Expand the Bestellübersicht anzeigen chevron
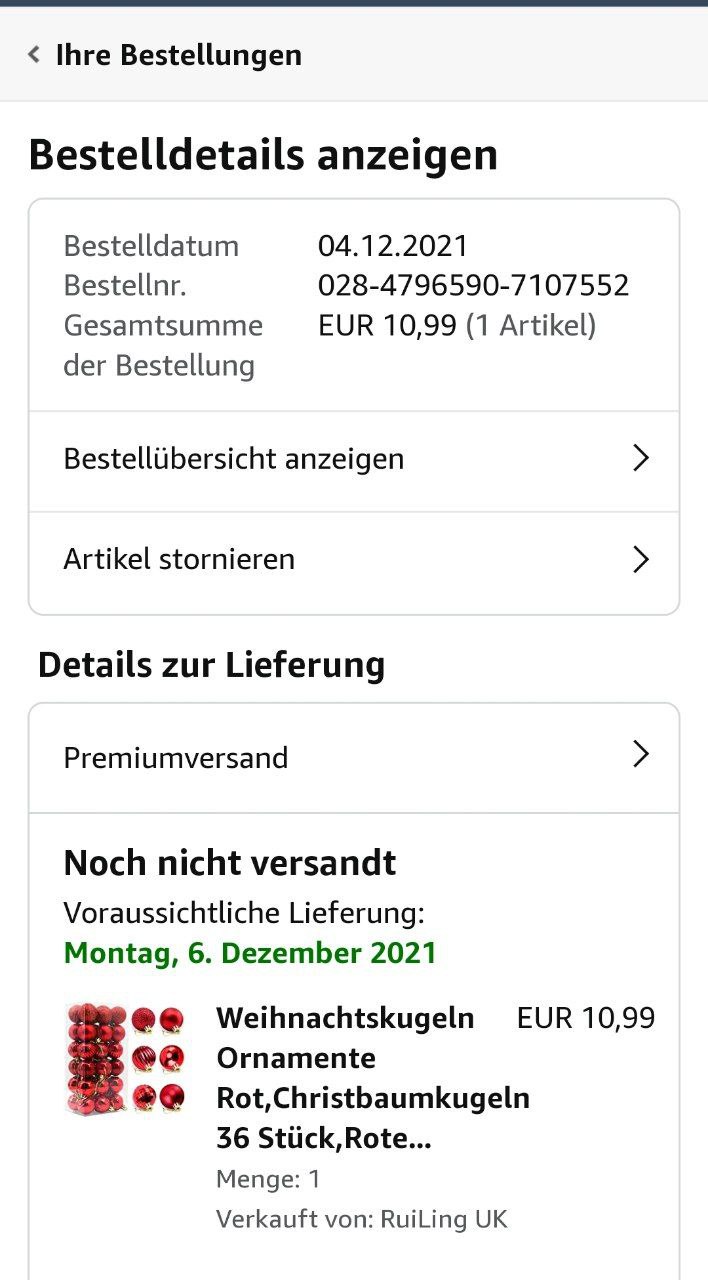This screenshot has width=708, height=1280. (x=641, y=459)
